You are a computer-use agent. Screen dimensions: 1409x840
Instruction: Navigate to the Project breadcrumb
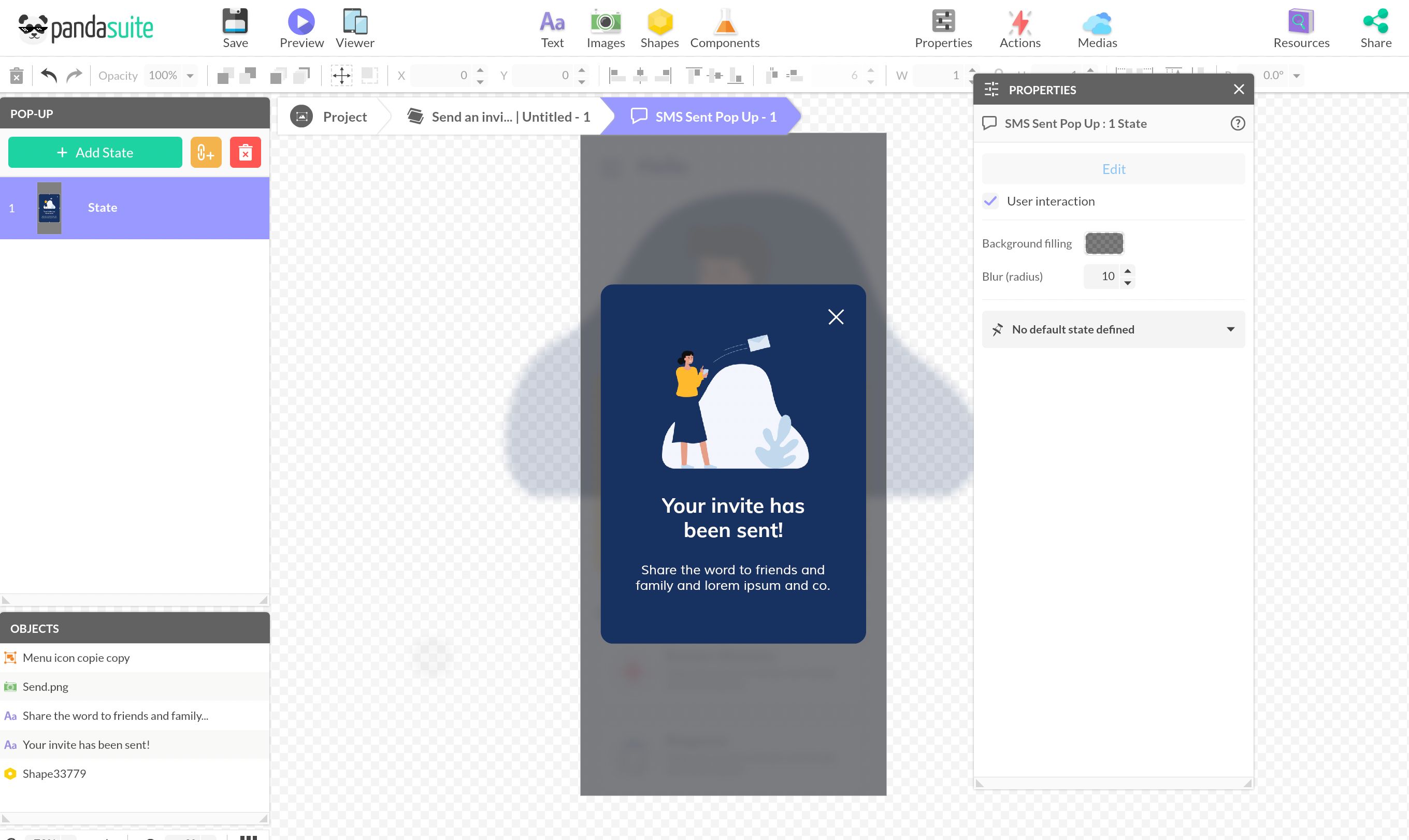point(344,116)
